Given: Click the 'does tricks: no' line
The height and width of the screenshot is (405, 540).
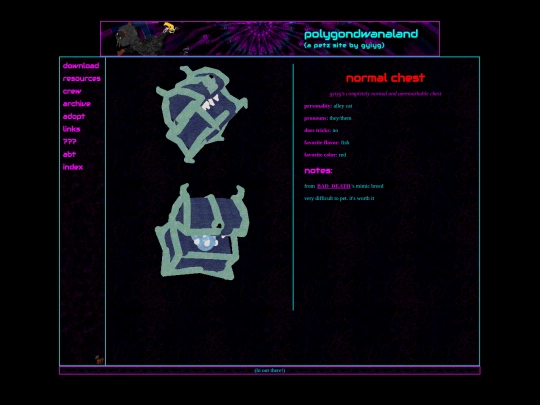Looking at the screenshot, I should [321, 131].
